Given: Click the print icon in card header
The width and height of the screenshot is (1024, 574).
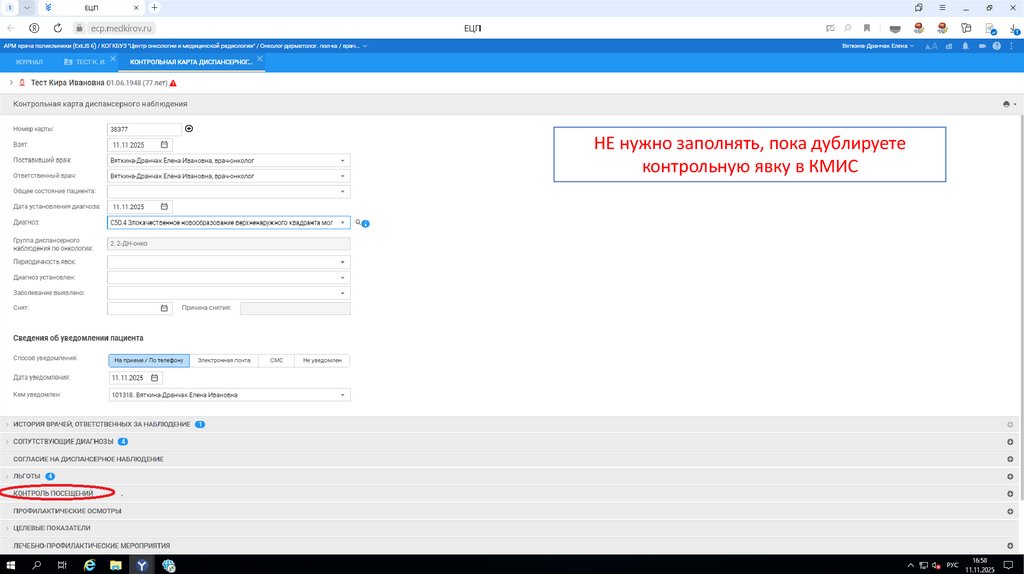Looking at the screenshot, I should tap(1006, 104).
